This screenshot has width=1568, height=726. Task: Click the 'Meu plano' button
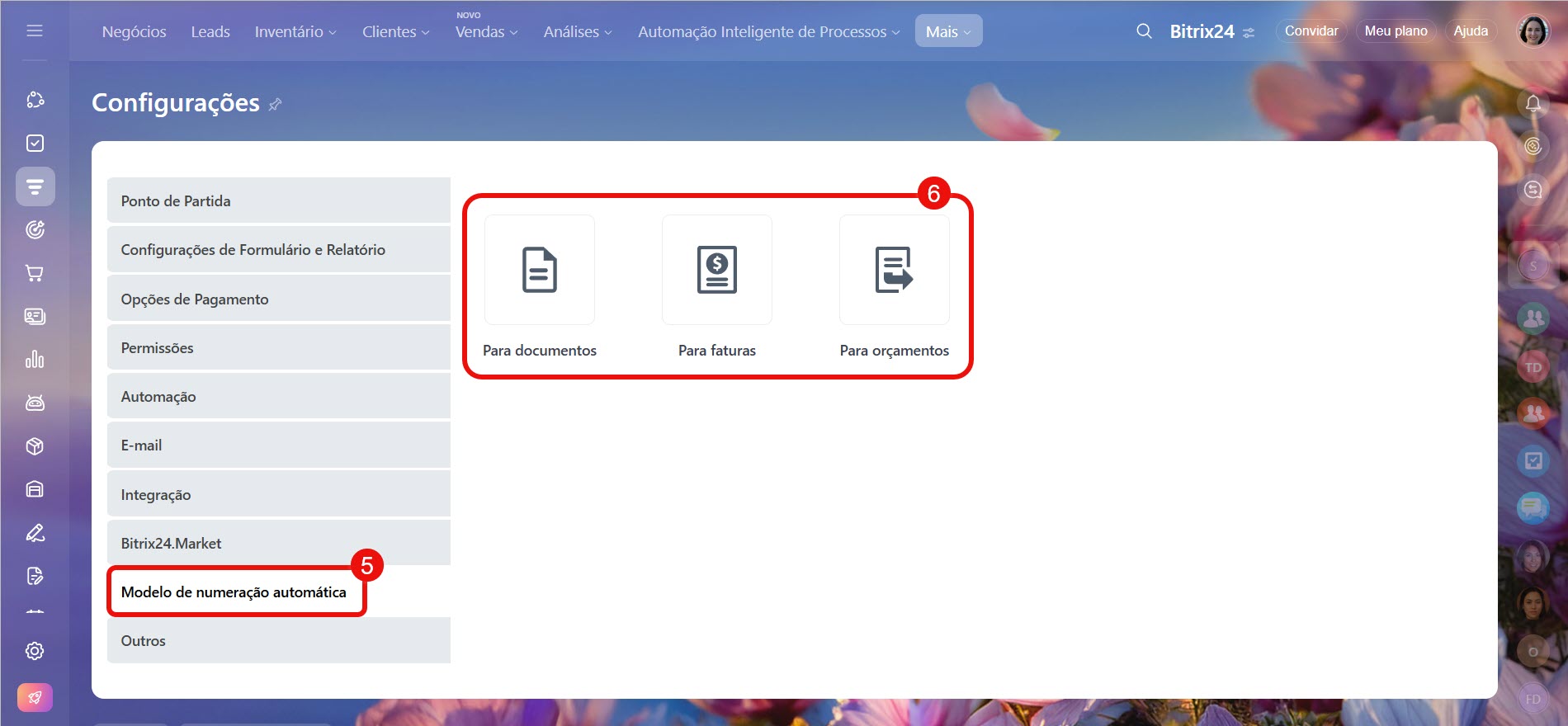tap(1396, 31)
